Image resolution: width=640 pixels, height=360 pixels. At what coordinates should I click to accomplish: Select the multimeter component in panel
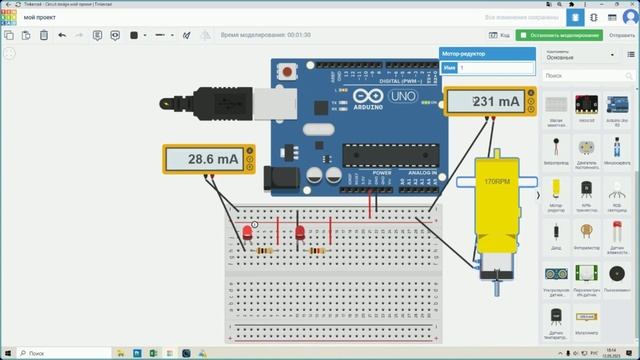click(x=587, y=321)
